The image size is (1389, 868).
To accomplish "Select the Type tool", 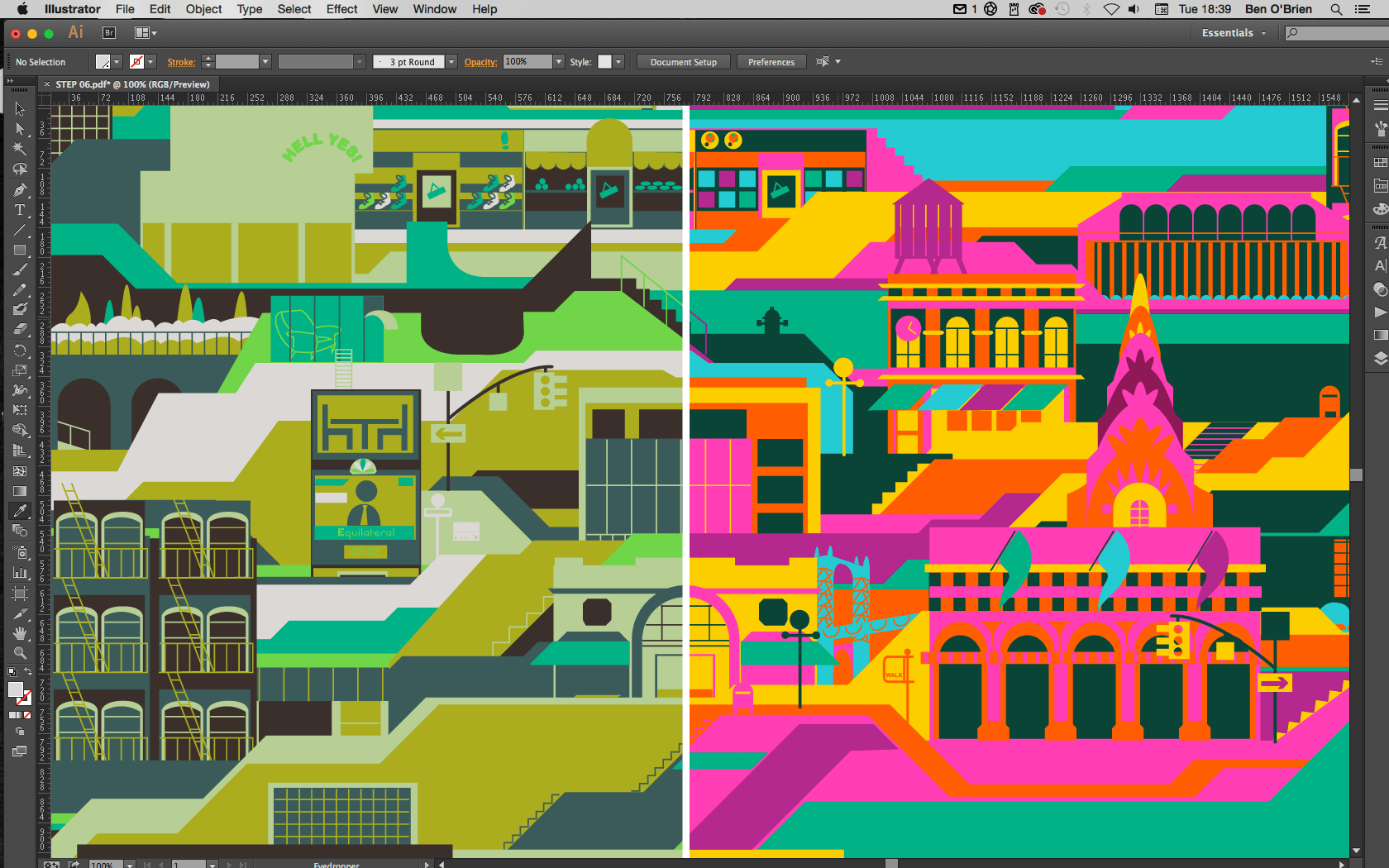I will (x=20, y=210).
